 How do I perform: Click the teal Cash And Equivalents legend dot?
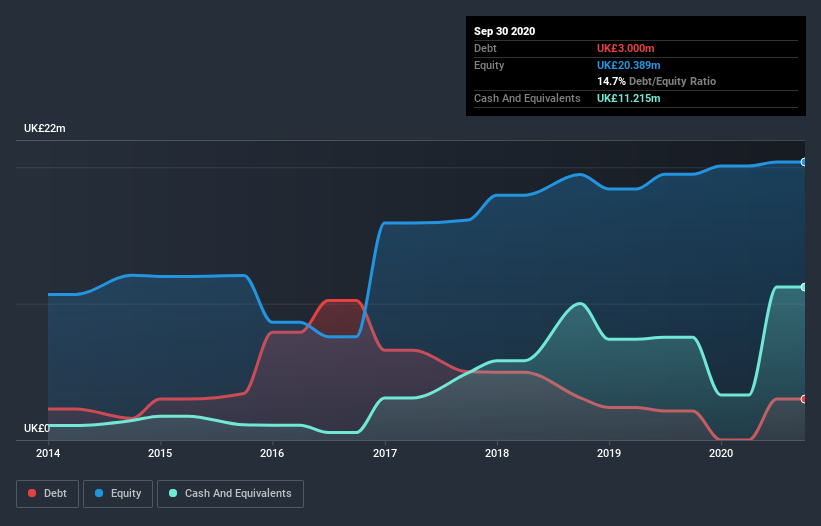[x=173, y=493]
